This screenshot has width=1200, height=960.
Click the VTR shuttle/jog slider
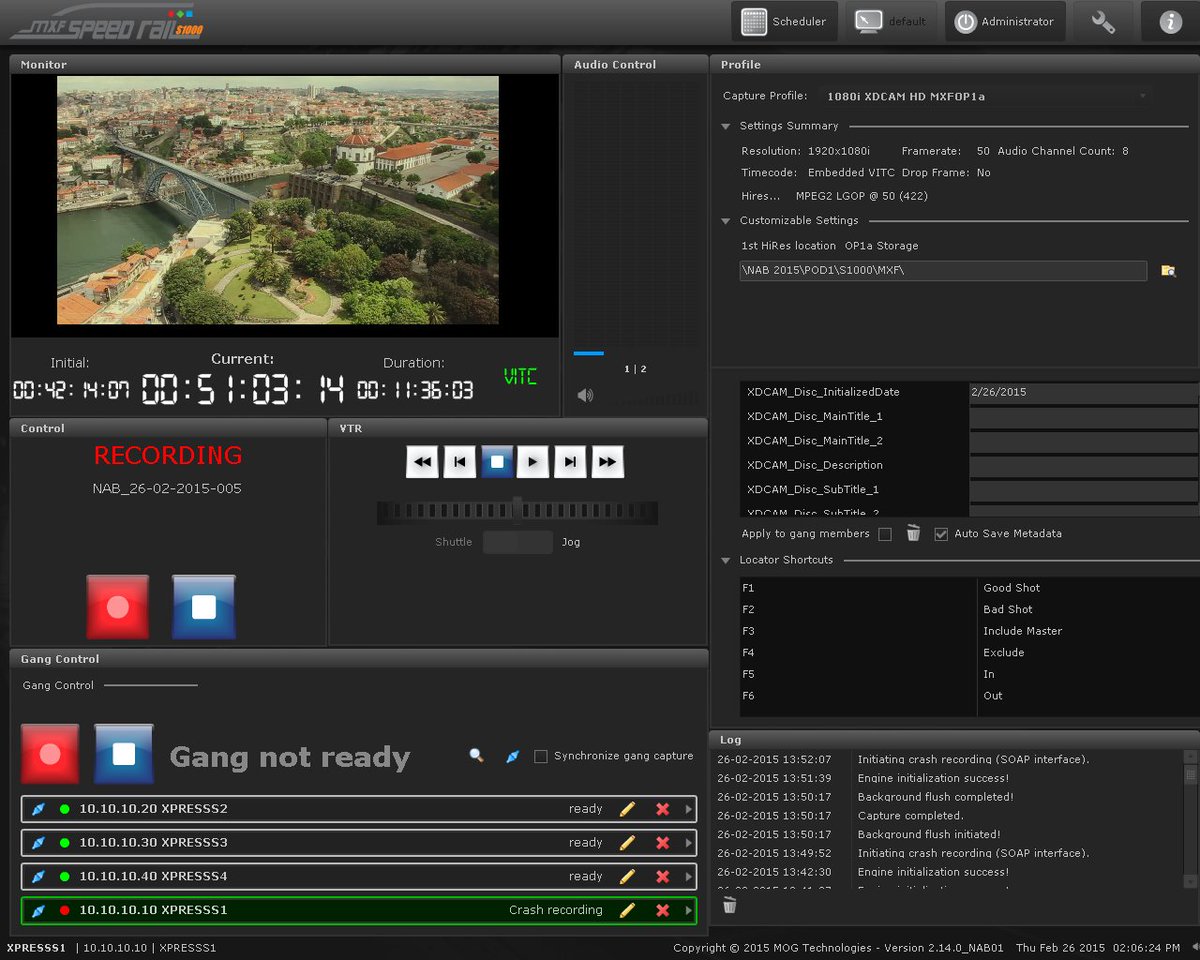pyautogui.click(x=517, y=512)
